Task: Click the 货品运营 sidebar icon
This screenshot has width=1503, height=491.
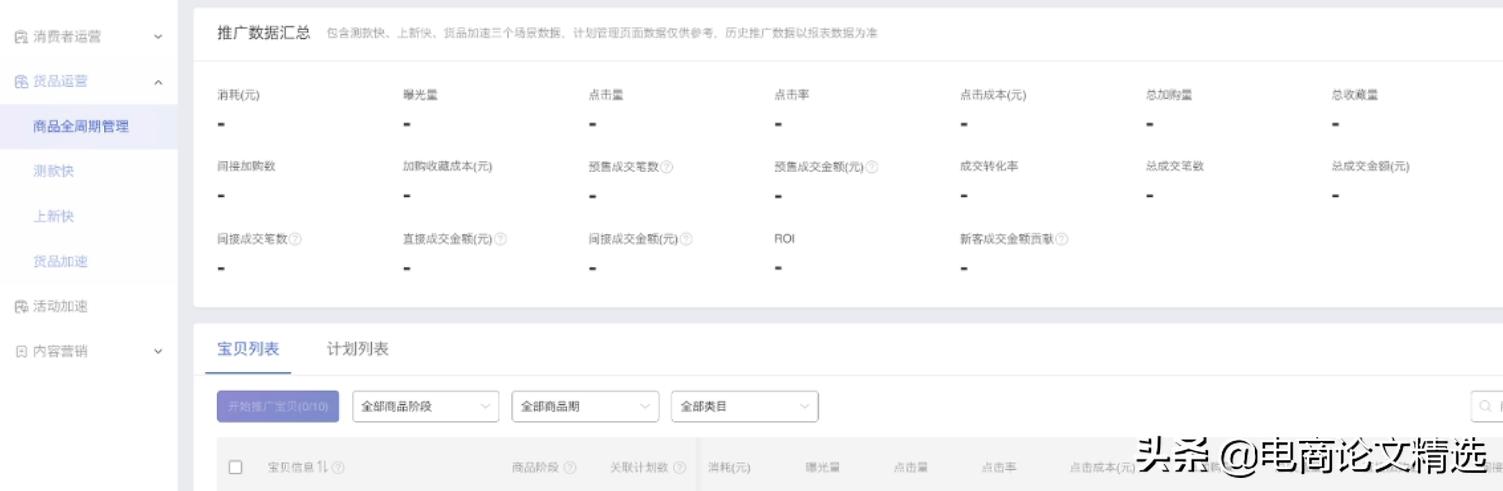Action: click(21, 82)
